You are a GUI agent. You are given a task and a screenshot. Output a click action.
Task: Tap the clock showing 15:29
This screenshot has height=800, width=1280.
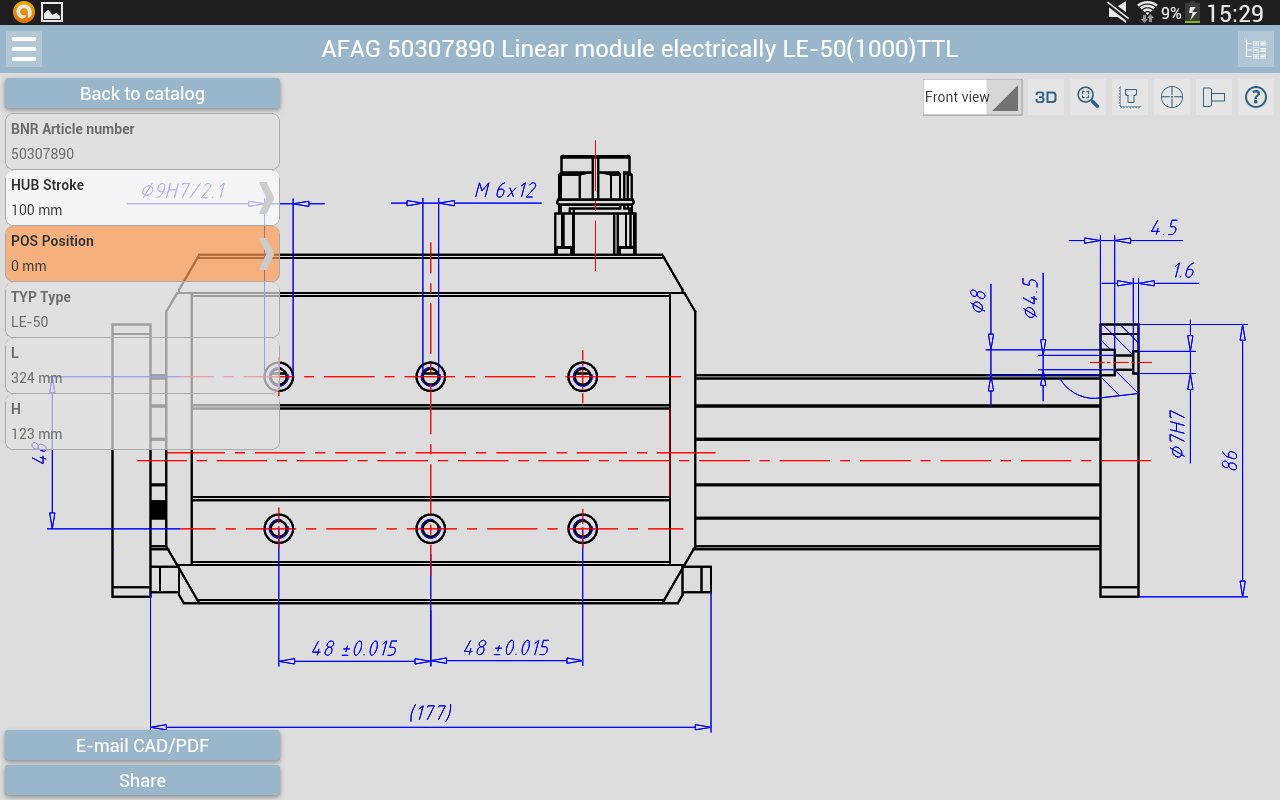click(x=1236, y=13)
